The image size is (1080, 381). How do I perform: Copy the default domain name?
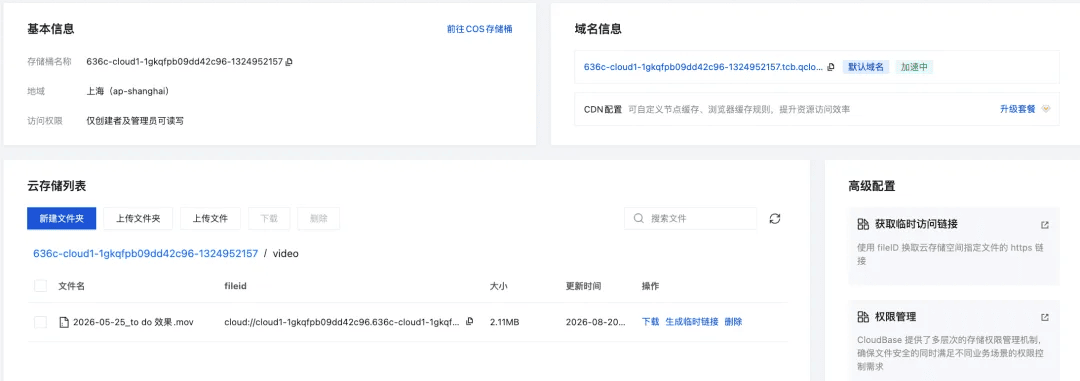point(831,68)
